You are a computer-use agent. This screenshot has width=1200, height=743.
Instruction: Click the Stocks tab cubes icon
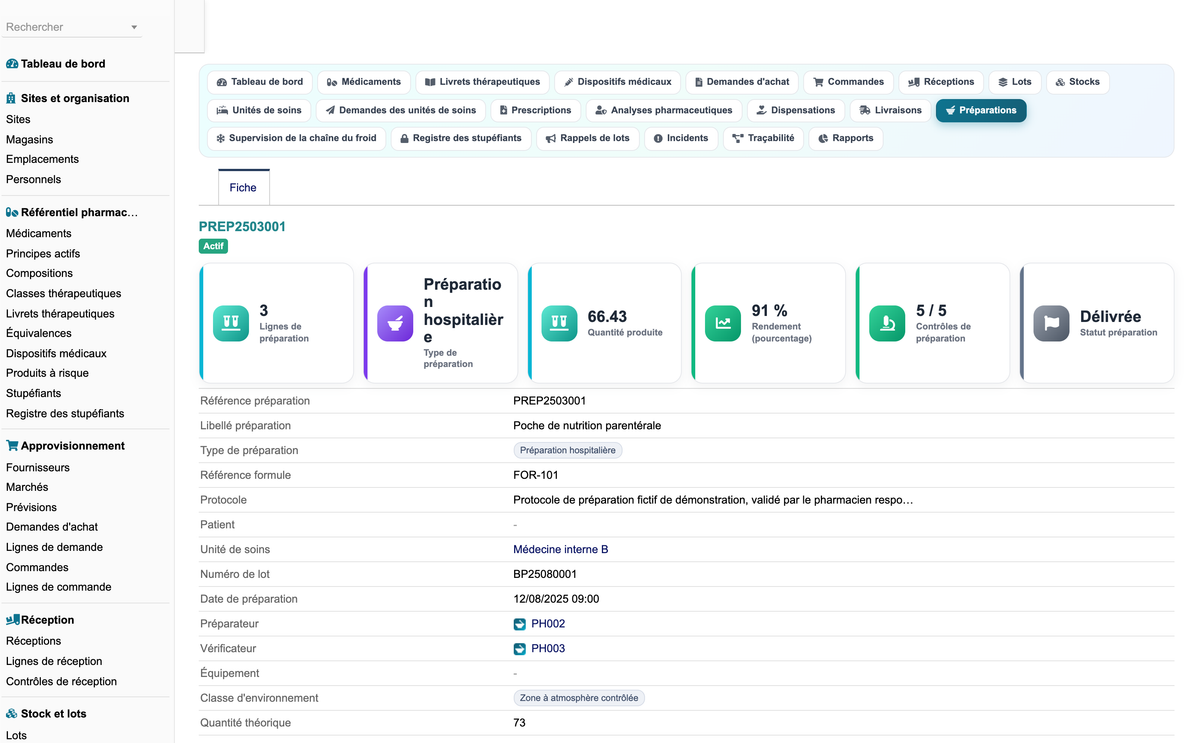[1060, 82]
